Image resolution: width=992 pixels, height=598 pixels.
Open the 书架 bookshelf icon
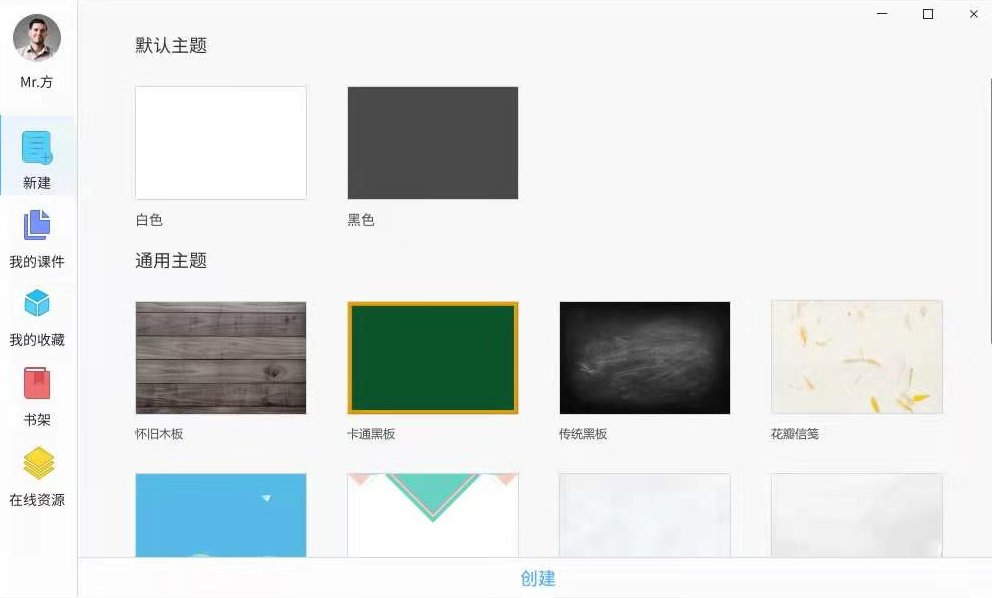pos(37,383)
